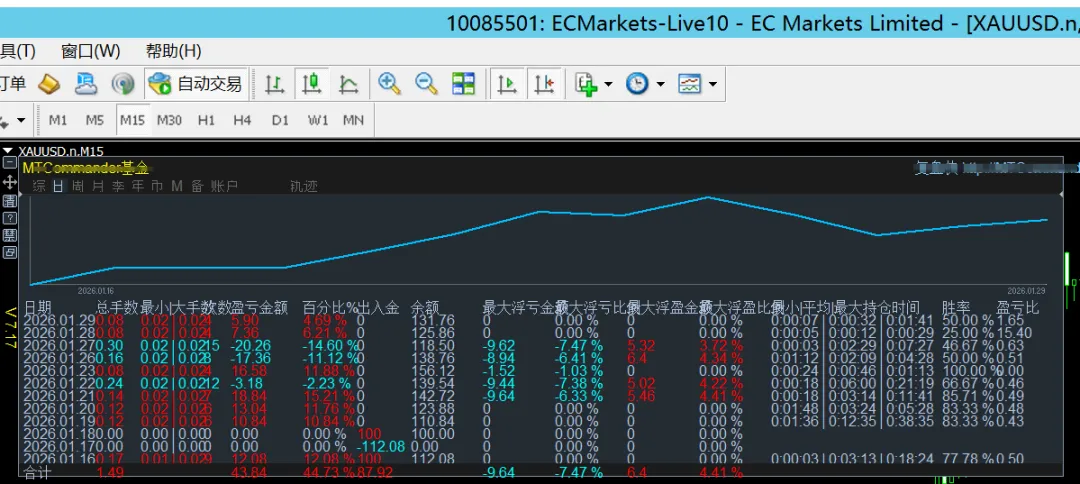Image resolution: width=1080 pixels, height=484 pixels.
Task: Switch to the 币 symbol tab
Action: (x=158, y=187)
